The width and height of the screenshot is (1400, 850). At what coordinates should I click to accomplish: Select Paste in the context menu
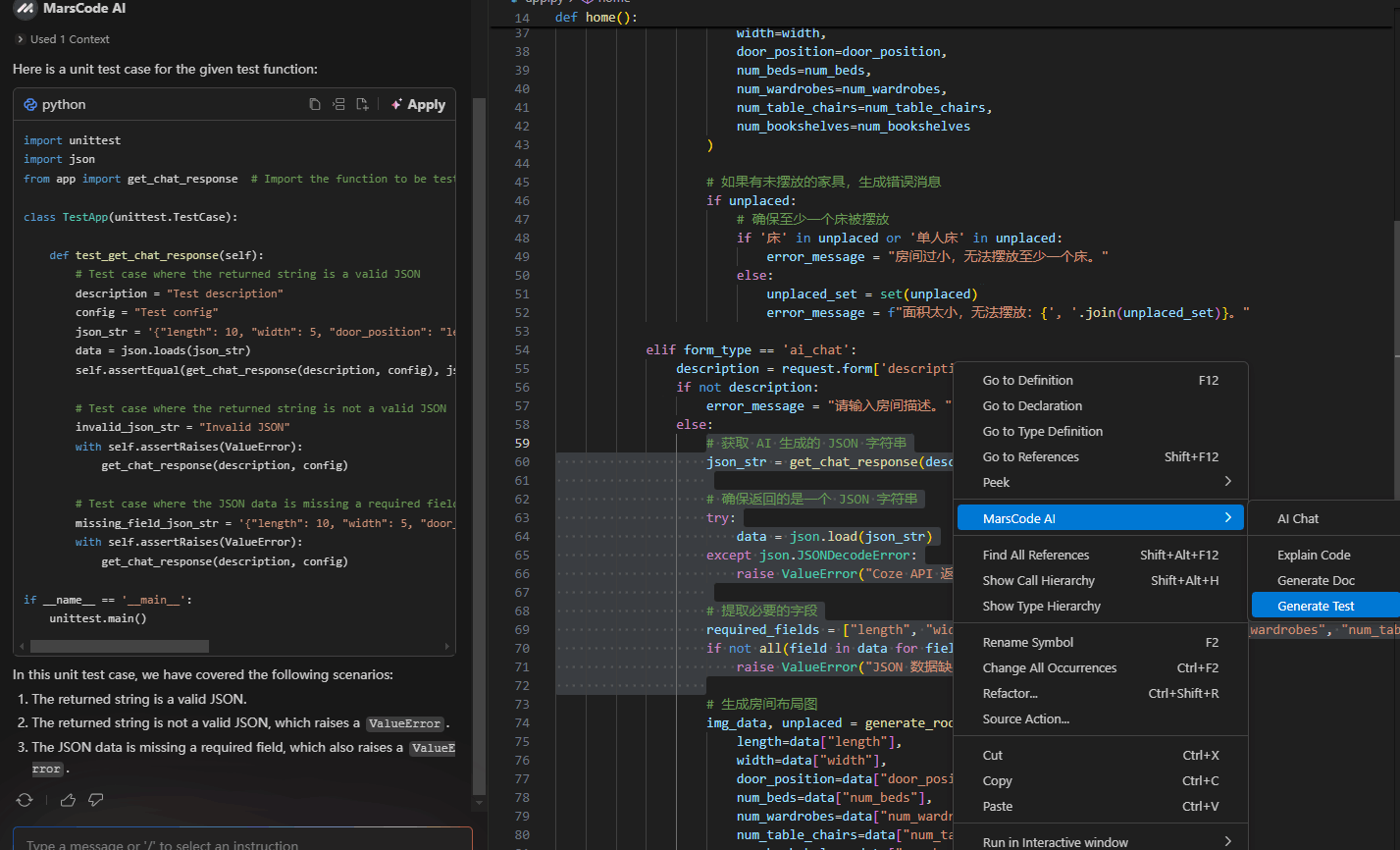tap(1101, 806)
